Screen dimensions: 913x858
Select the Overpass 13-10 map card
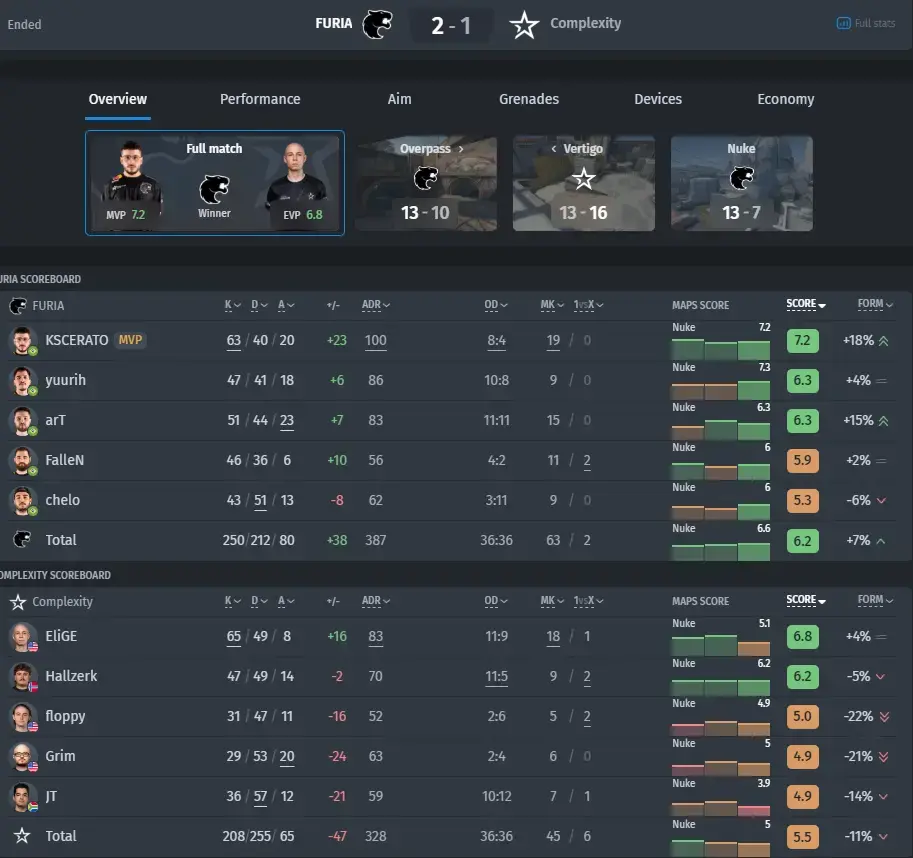pos(426,183)
